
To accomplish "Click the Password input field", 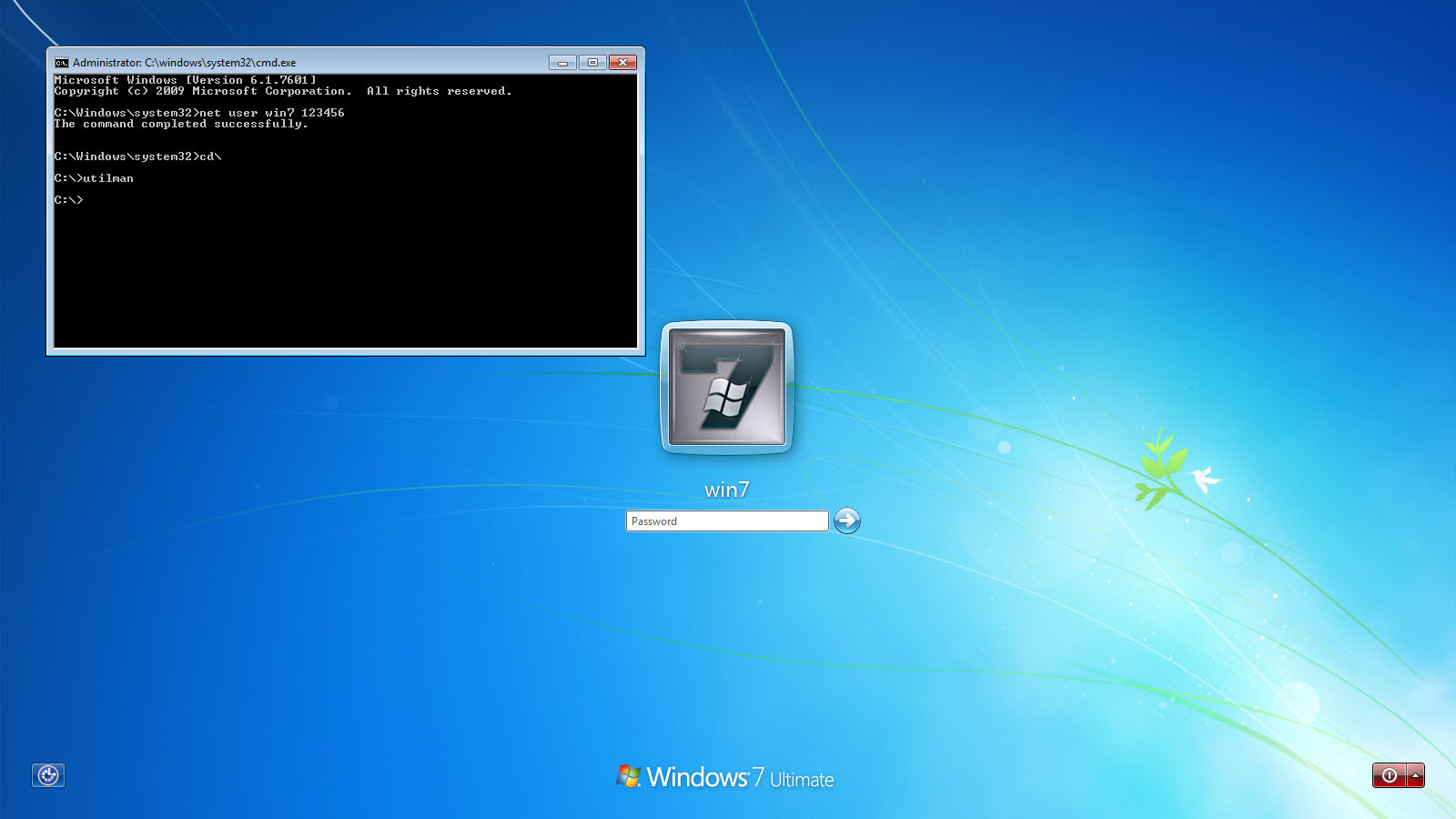I will tap(727, 521).
